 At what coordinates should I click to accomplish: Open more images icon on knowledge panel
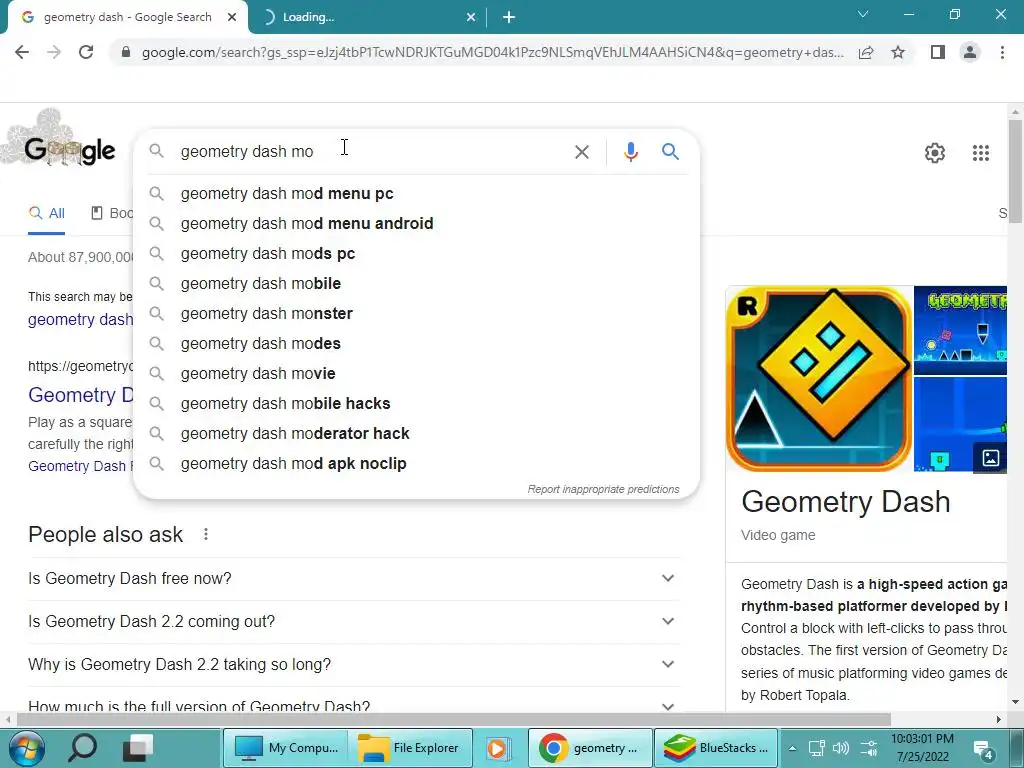tap(990, 458)
